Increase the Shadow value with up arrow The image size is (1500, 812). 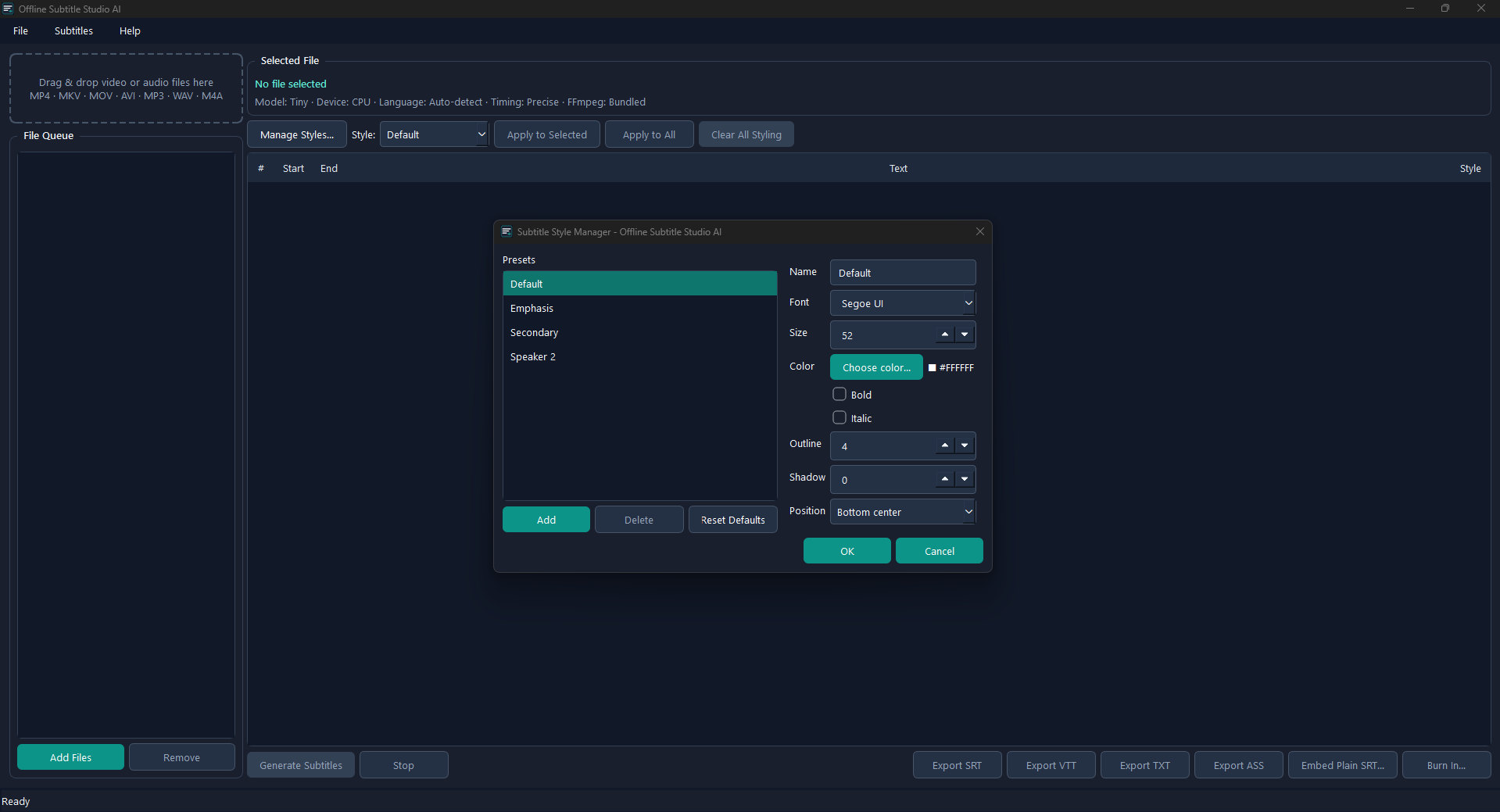pyautogui.click(x=945, y=479)
